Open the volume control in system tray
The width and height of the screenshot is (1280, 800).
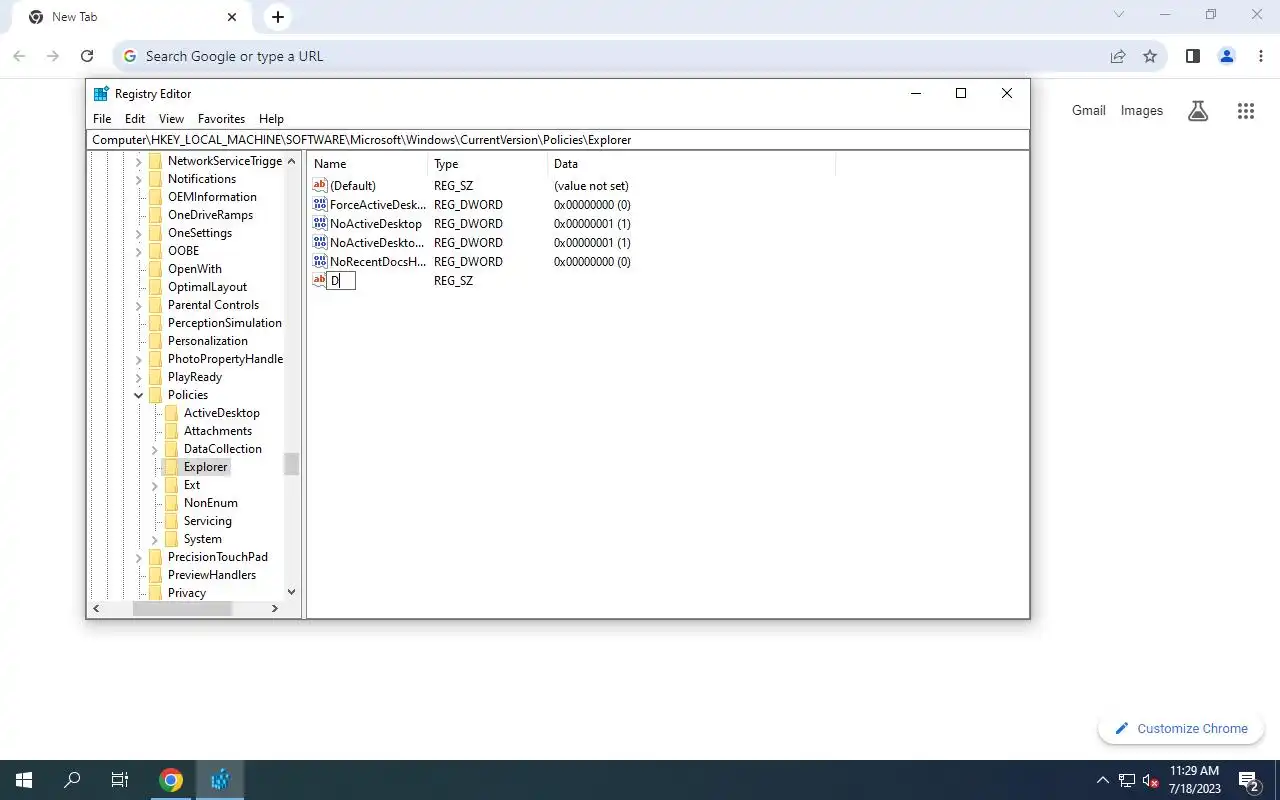[x=1151, y=780]
